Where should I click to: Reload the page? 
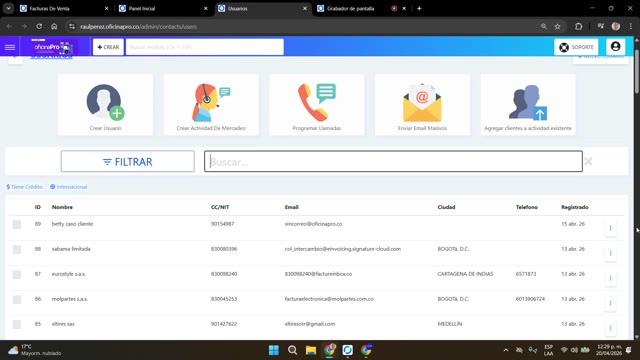point(39,26)
